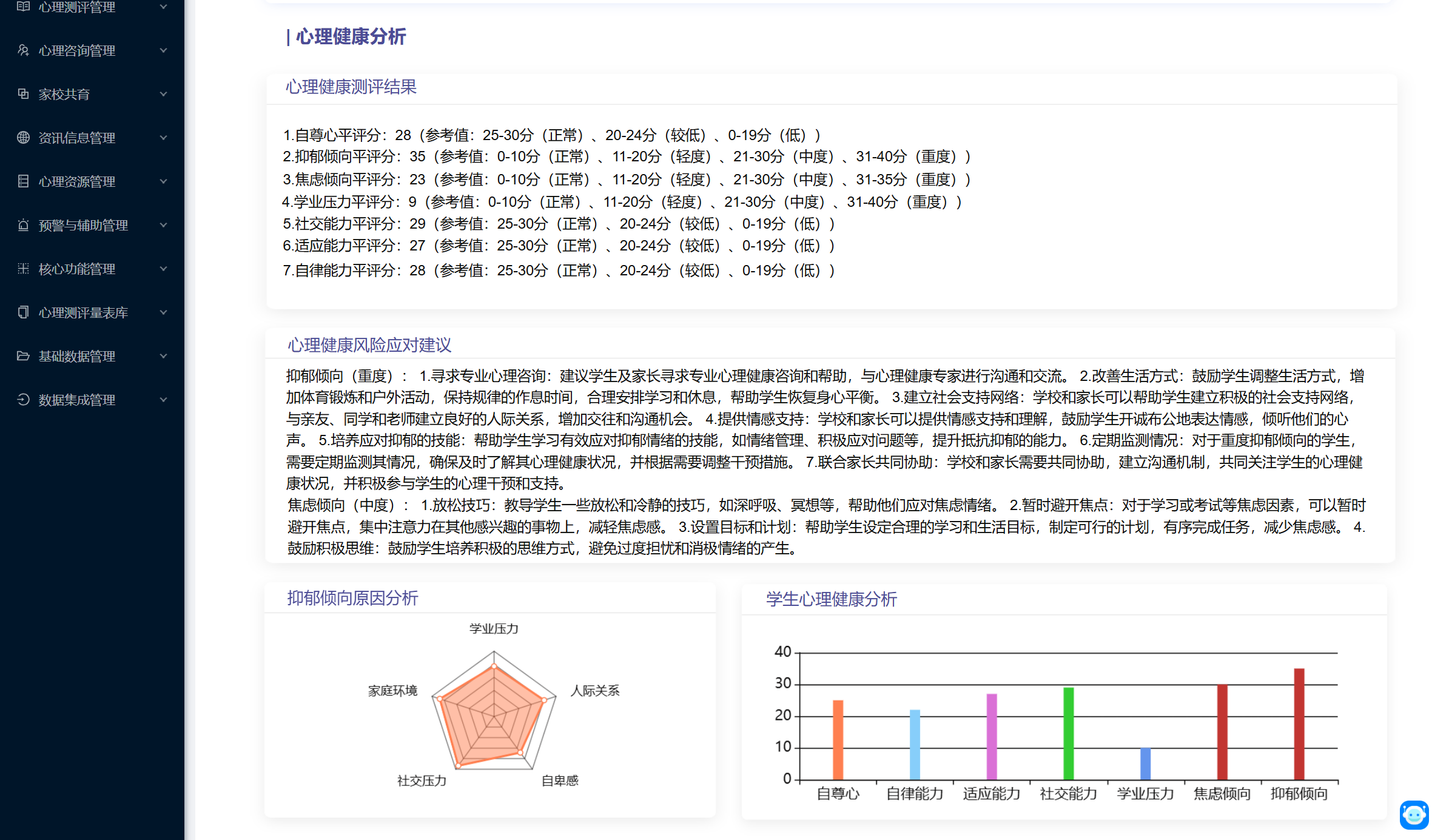Click the 家校共育 sidebar icon

tap(23, 94)
